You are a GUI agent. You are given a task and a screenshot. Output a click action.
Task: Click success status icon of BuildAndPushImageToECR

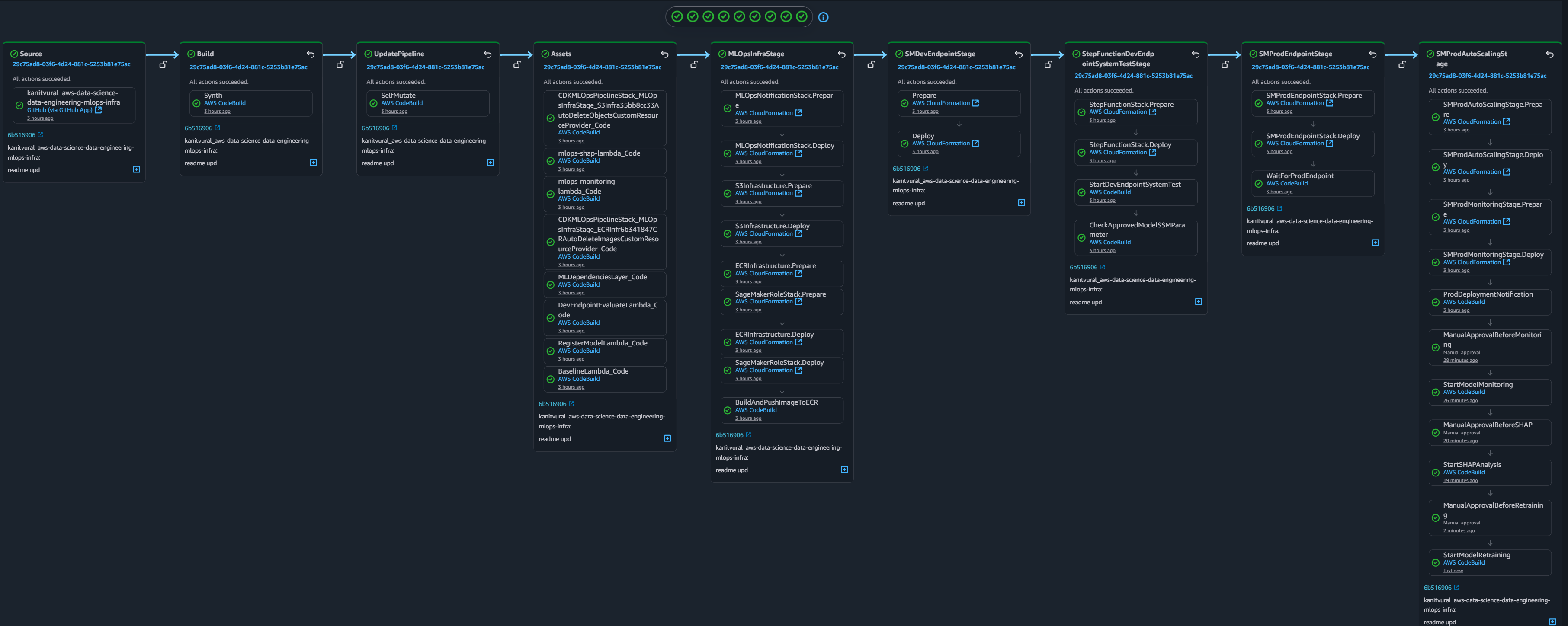(728, 411)
